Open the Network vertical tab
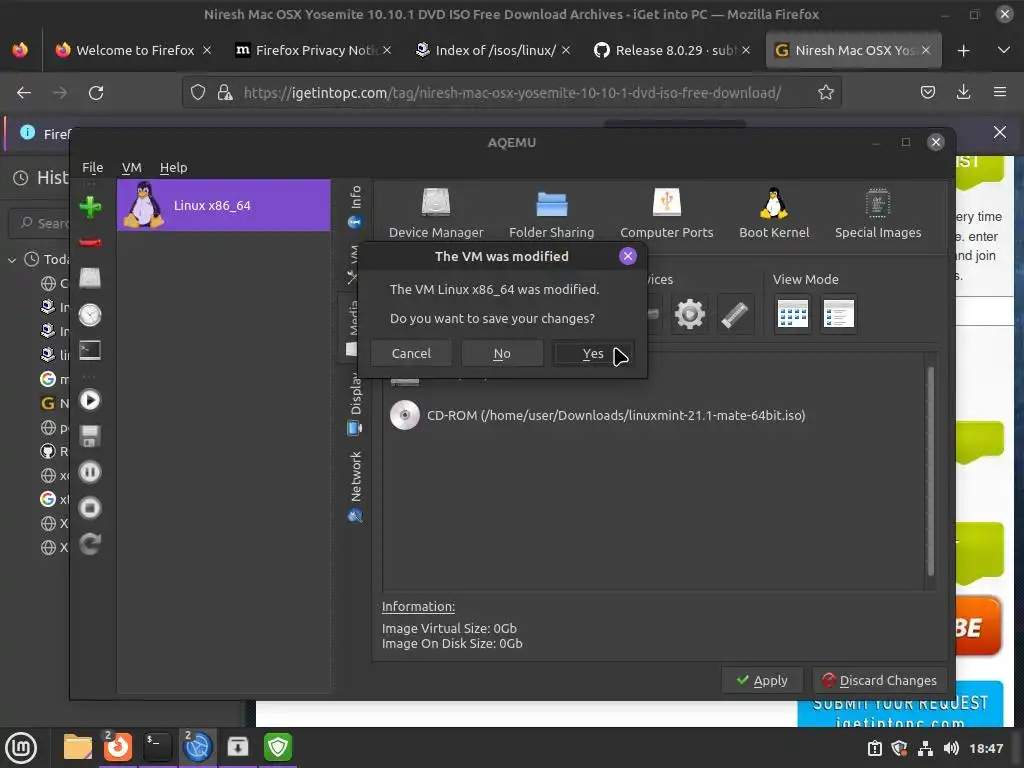The height and width of the screenshot is (768, 1024). [x=355, y=487]
